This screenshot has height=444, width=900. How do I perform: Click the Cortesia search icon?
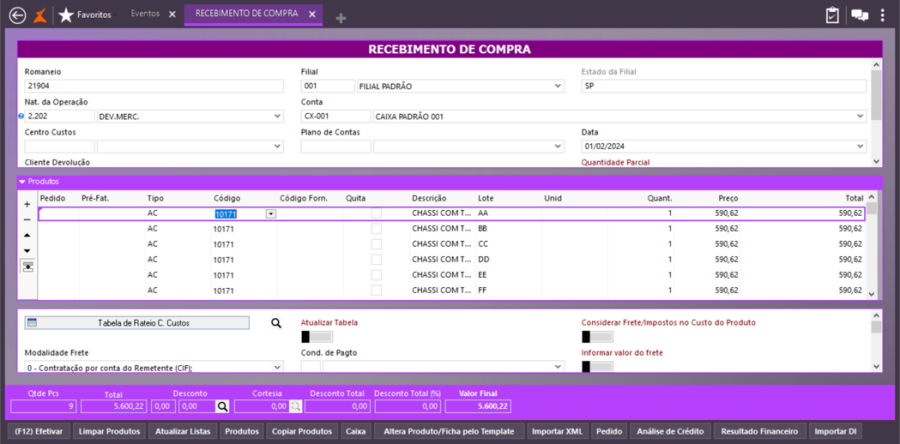[x=295, y=407]
